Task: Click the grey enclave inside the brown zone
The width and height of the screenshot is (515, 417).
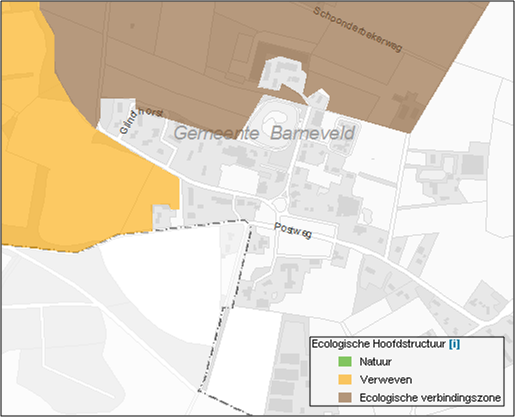Action: click(283, 74)
